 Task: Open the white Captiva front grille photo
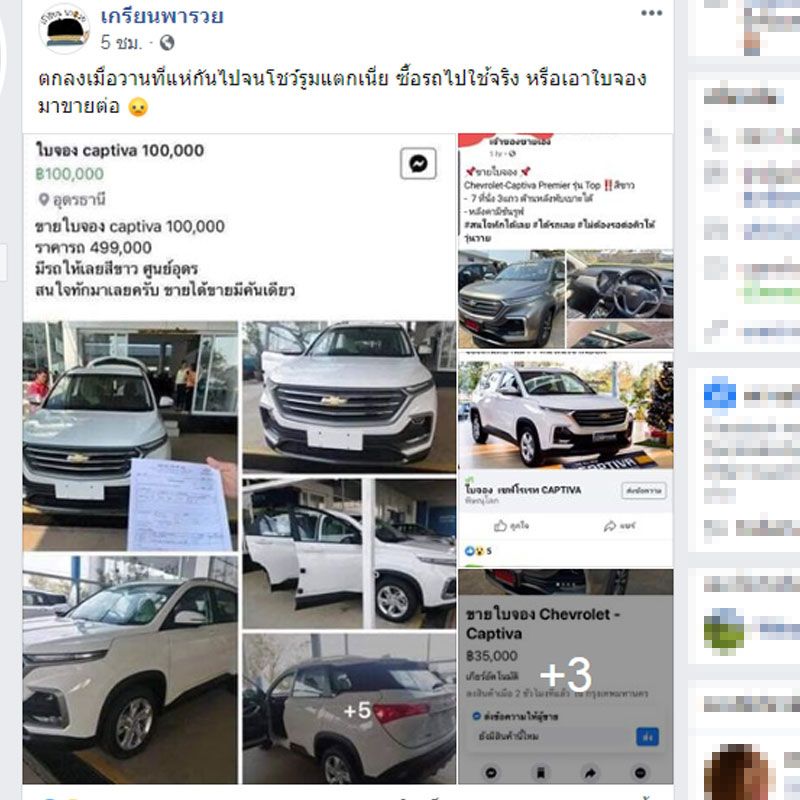[349, 397]
